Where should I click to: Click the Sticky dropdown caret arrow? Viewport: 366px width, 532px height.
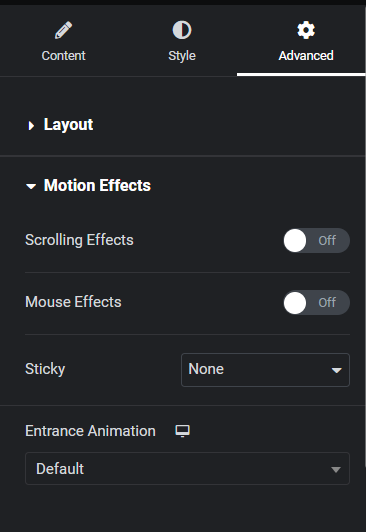pyautogui.click(x=336, y=370)
